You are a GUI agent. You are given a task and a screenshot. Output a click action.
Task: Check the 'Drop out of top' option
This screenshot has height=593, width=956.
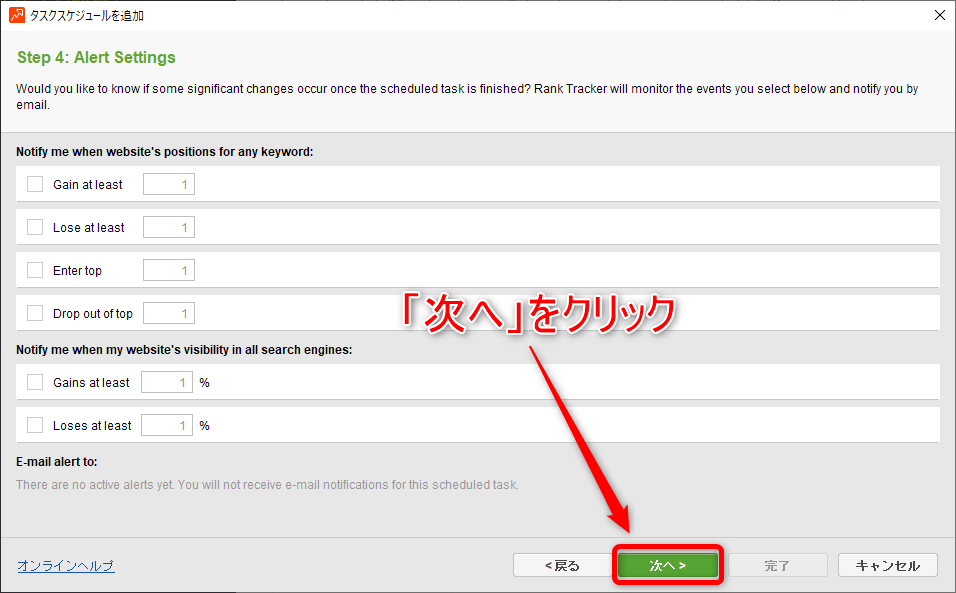coord(35,313)
